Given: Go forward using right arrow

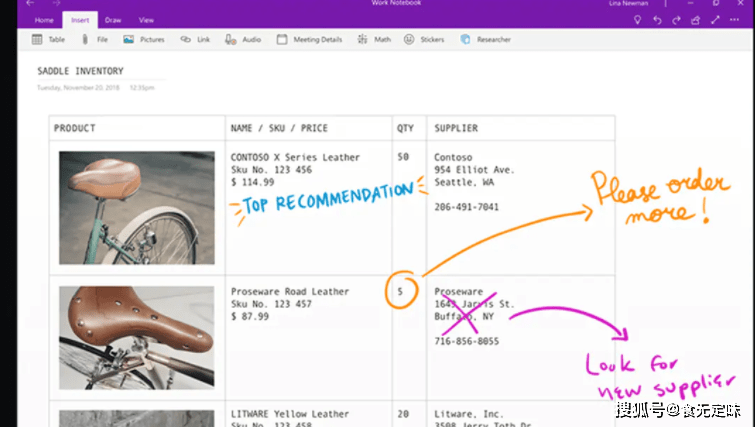Looking at the screenshot, I should pyautogui.click(x=56, y=3).
